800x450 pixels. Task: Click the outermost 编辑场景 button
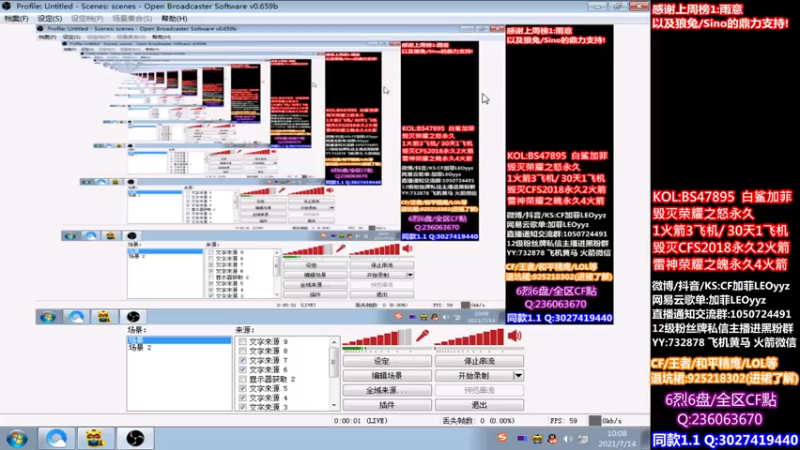tap(387, 376)
